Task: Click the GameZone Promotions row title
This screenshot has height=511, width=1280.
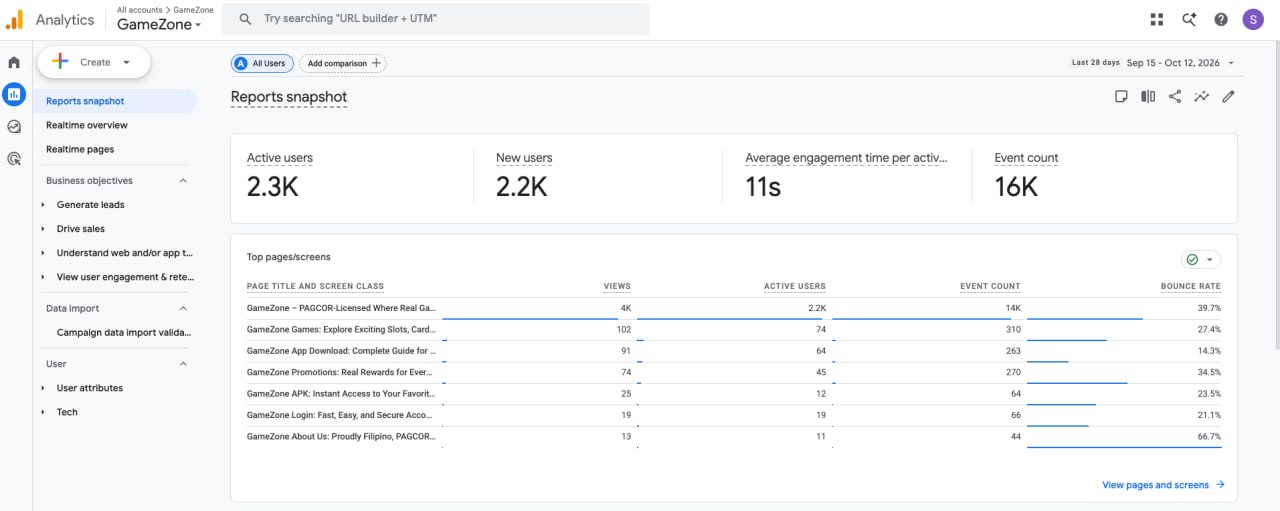Action: pos(341,372)
